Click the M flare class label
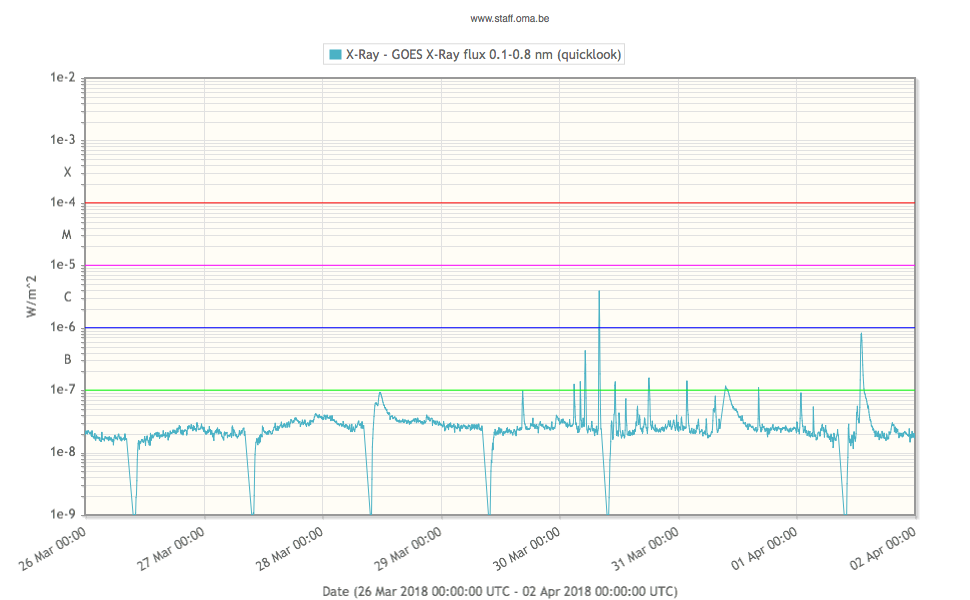This screenshot has height=600, width=970. point(67,234)
